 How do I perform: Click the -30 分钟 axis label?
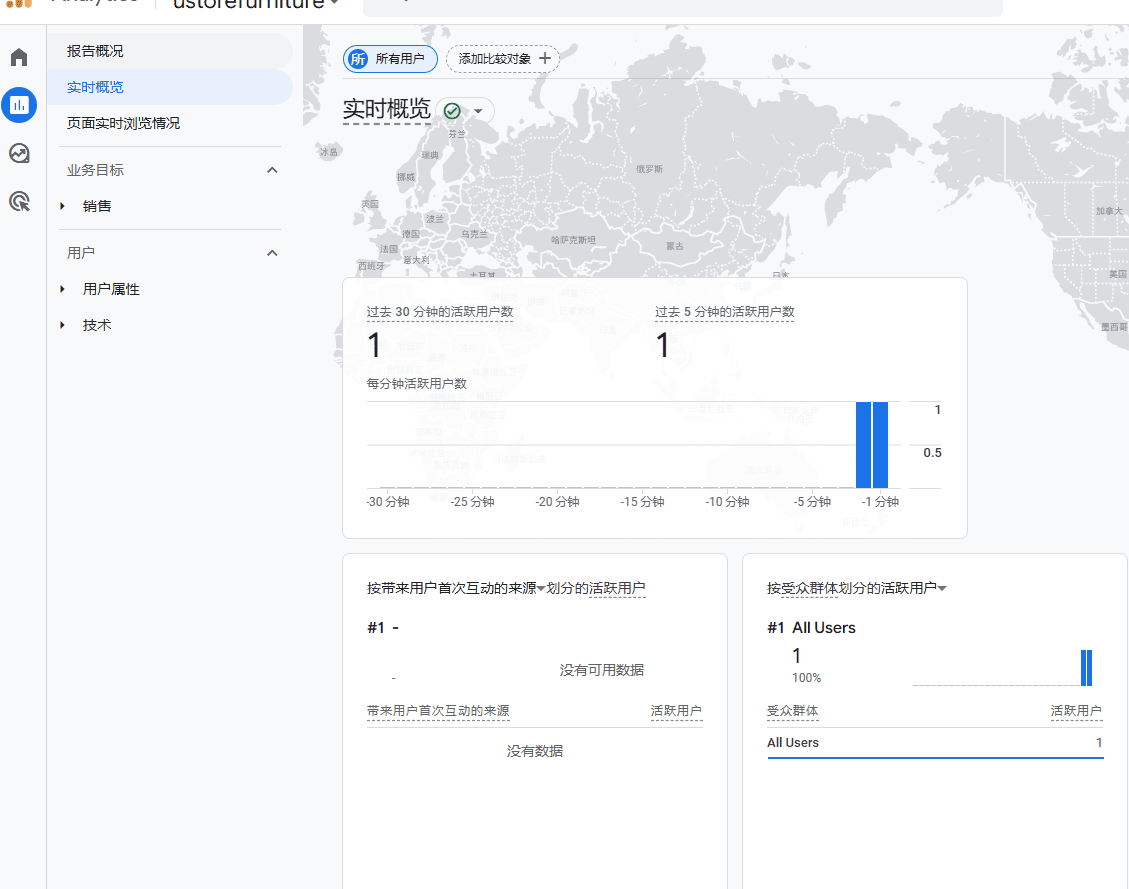click(x=388, y=502)
